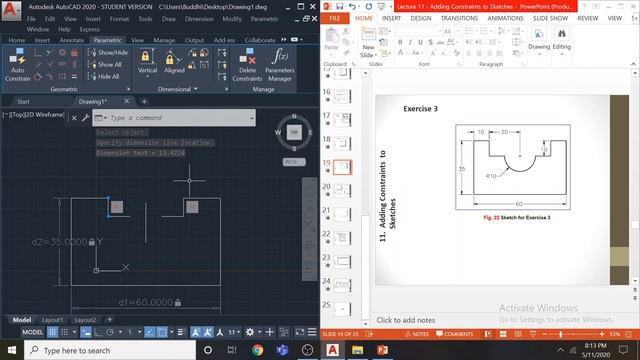Click the status bar customization hamburger icon
This screenshot has width=640, height=360.
pyautogui.click(x=312, y=332)
